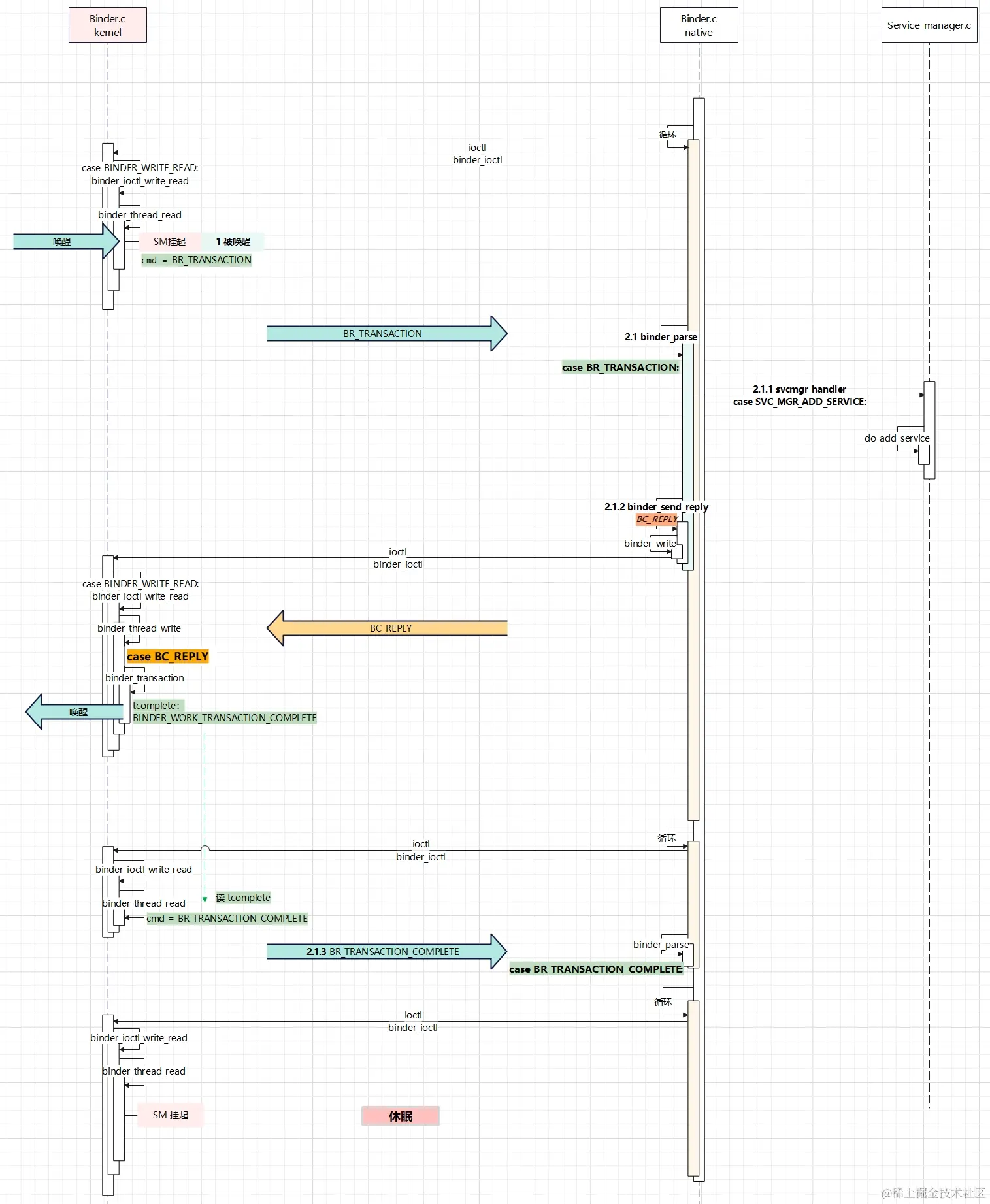Select the '2.1.3 BR_TRANSACTION_COMPLETE' teal arrow
Screen dimensions: 990x1204
[x=387, y=952]
